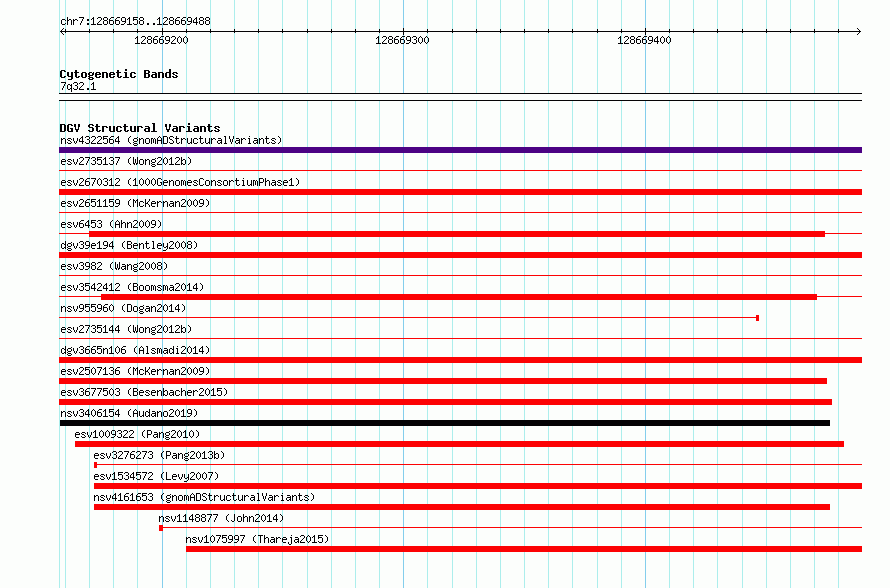Click the esv2507136 (McKernan2009) label

tap(135, 371)
